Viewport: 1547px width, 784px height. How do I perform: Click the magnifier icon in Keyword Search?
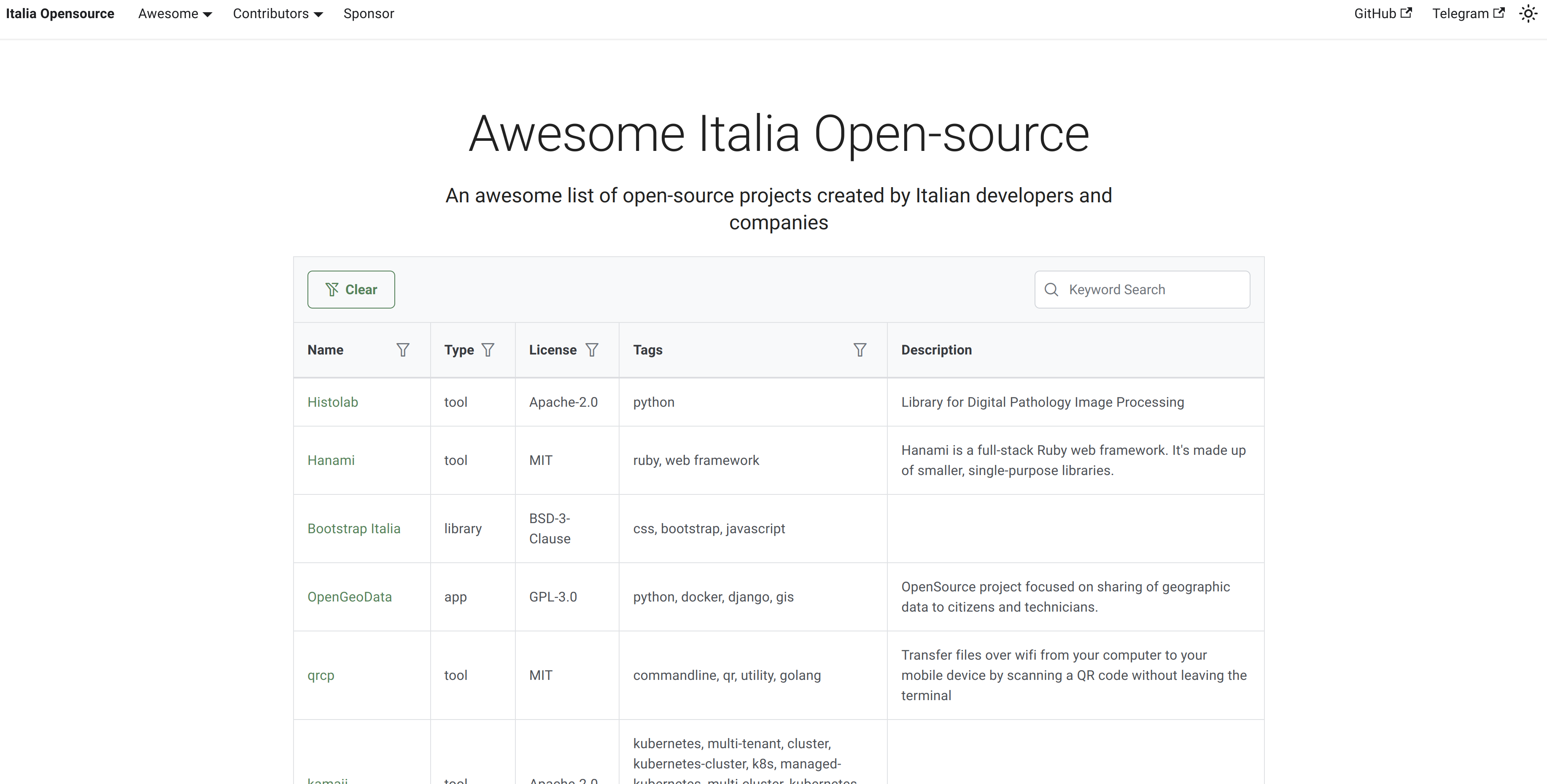pyautogui.click(x=1051, y=289)
